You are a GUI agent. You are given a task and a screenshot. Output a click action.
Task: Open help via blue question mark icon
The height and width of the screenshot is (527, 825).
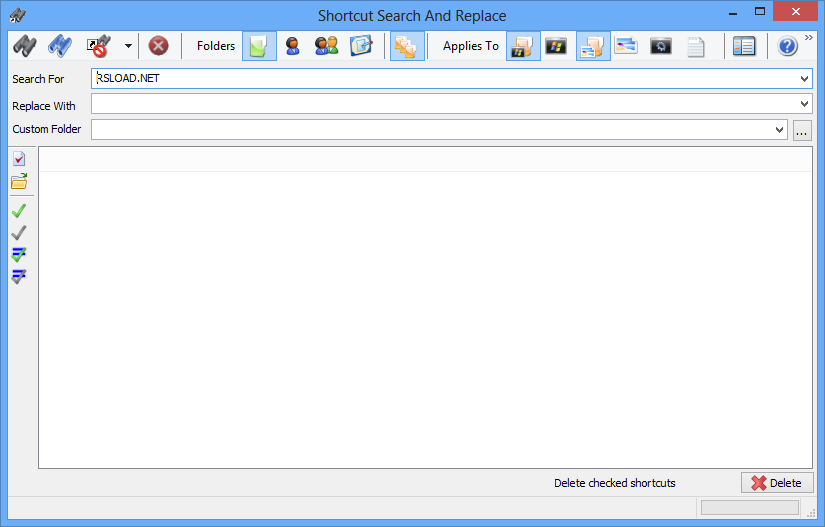coord(787,46)
